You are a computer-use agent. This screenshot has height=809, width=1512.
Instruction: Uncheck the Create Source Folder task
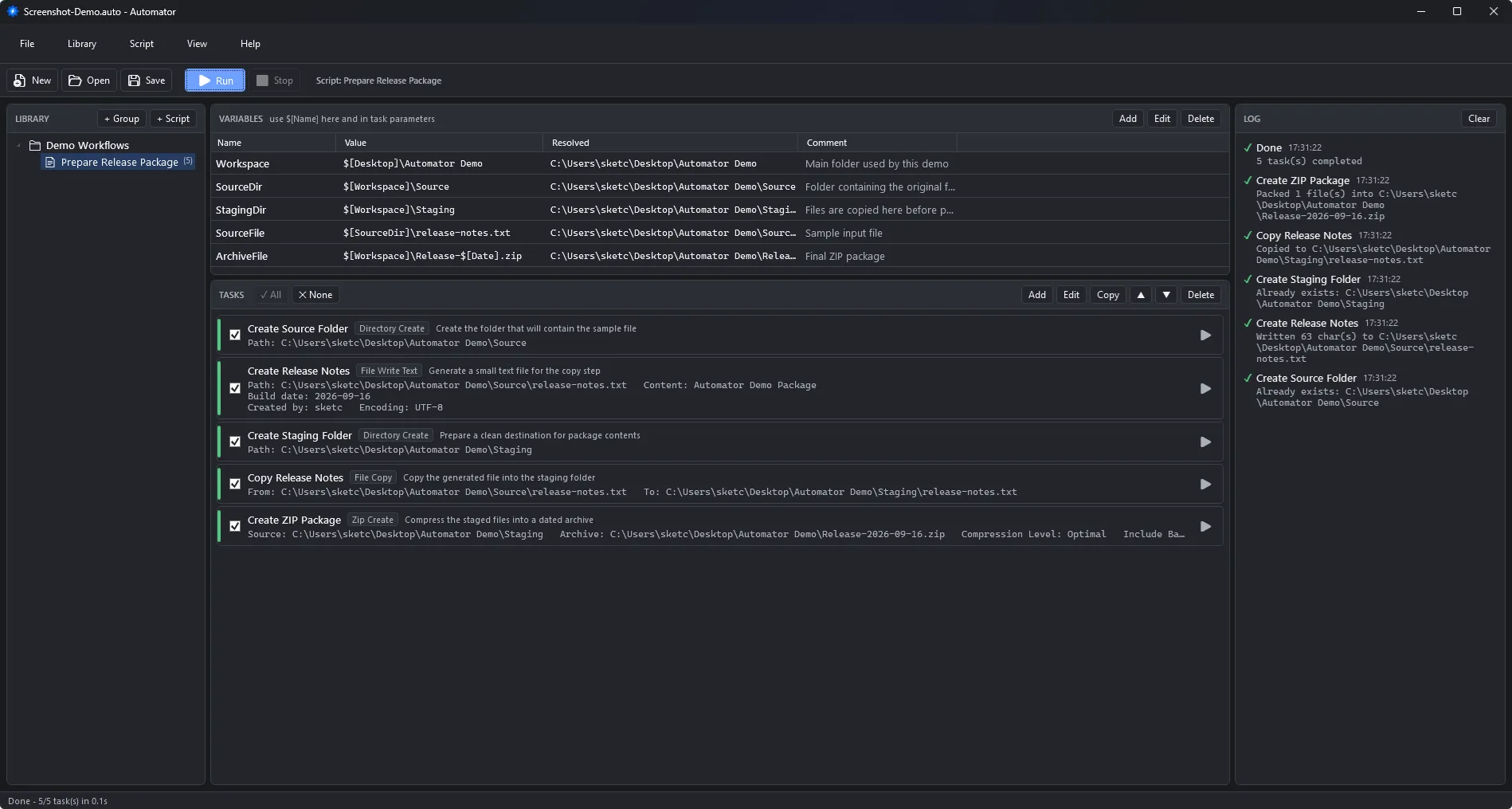(235, 336)
